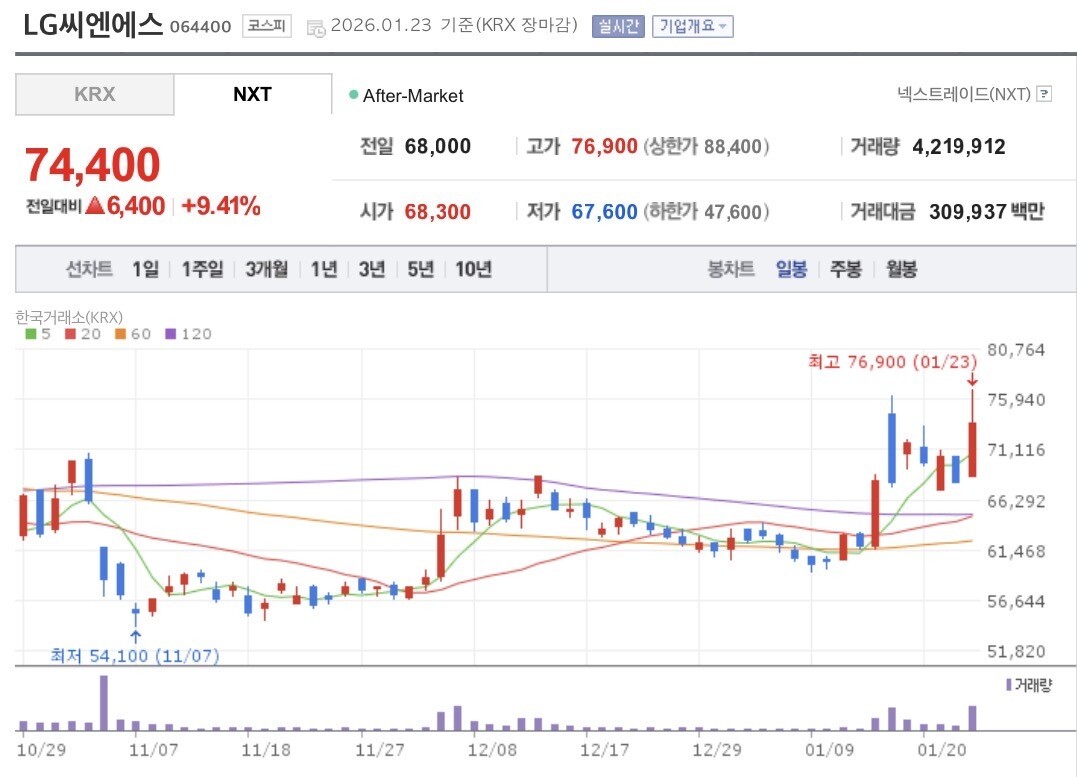1077x777 pixels.
Task: Click the 10/29 date axis label
Action: tap(41, 750)
